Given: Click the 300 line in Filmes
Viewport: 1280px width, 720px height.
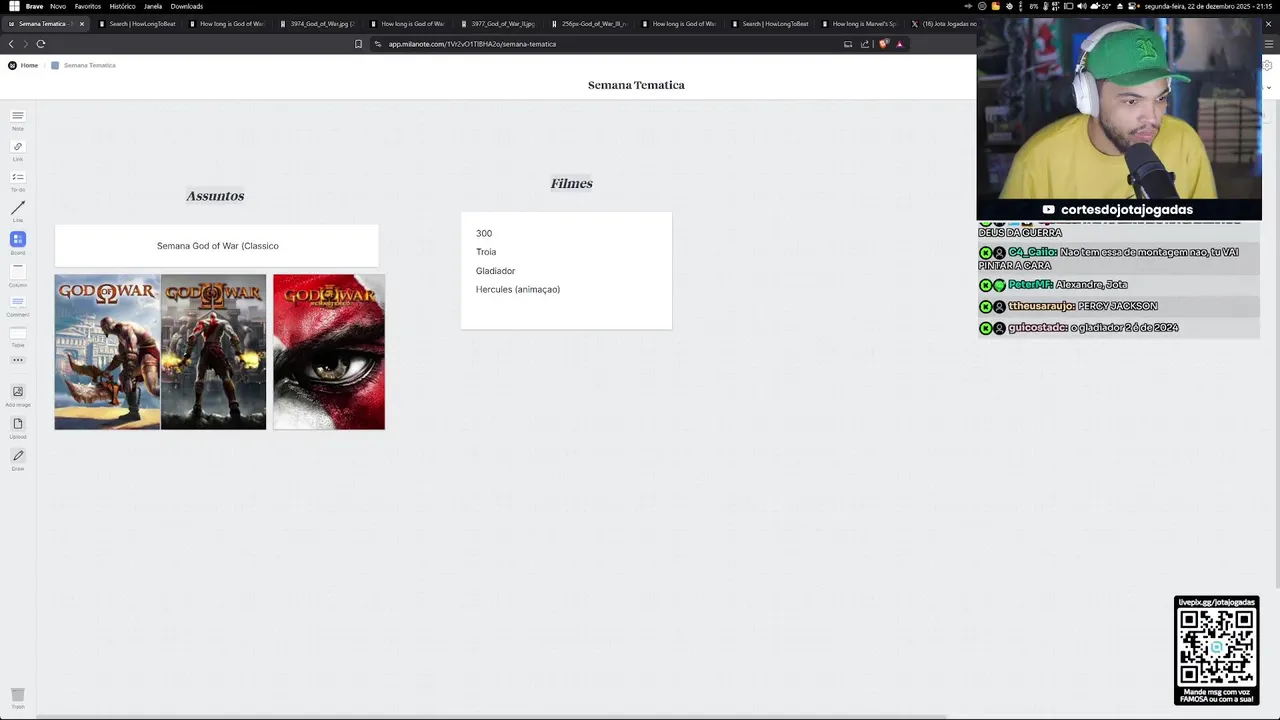Looking at the screenshot, I should click(484, 233).
